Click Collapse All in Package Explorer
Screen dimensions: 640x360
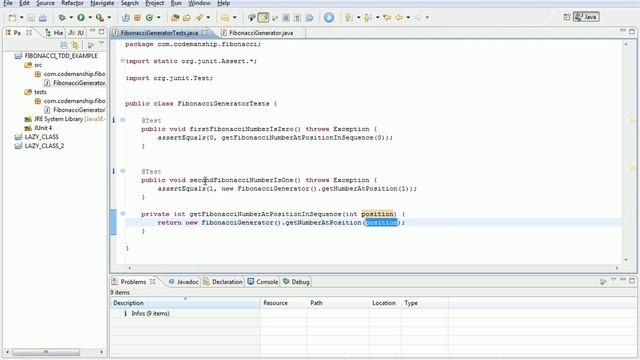pos(64,45)
